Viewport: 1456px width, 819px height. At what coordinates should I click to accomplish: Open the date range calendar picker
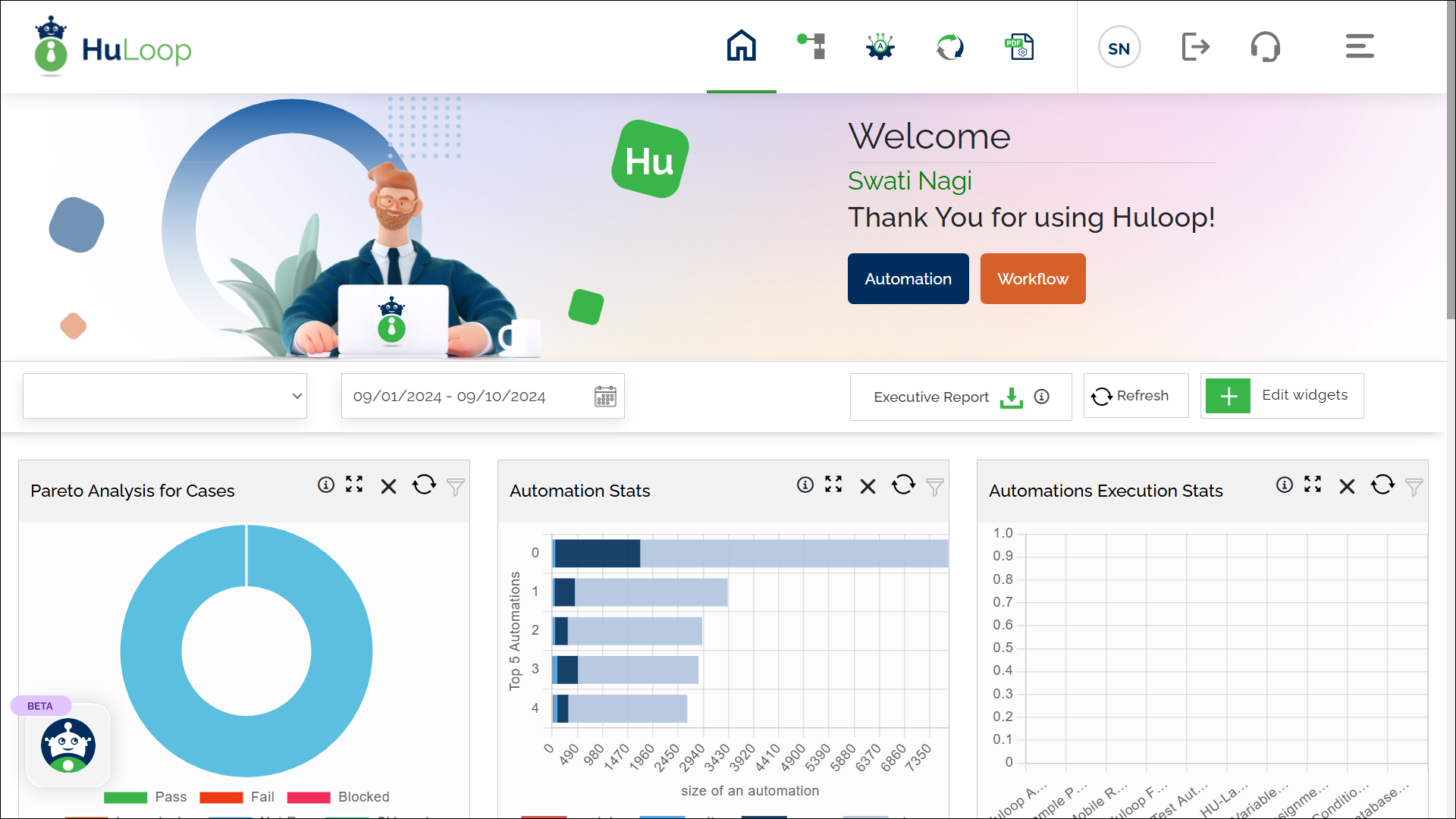click(x=605, y=396)
